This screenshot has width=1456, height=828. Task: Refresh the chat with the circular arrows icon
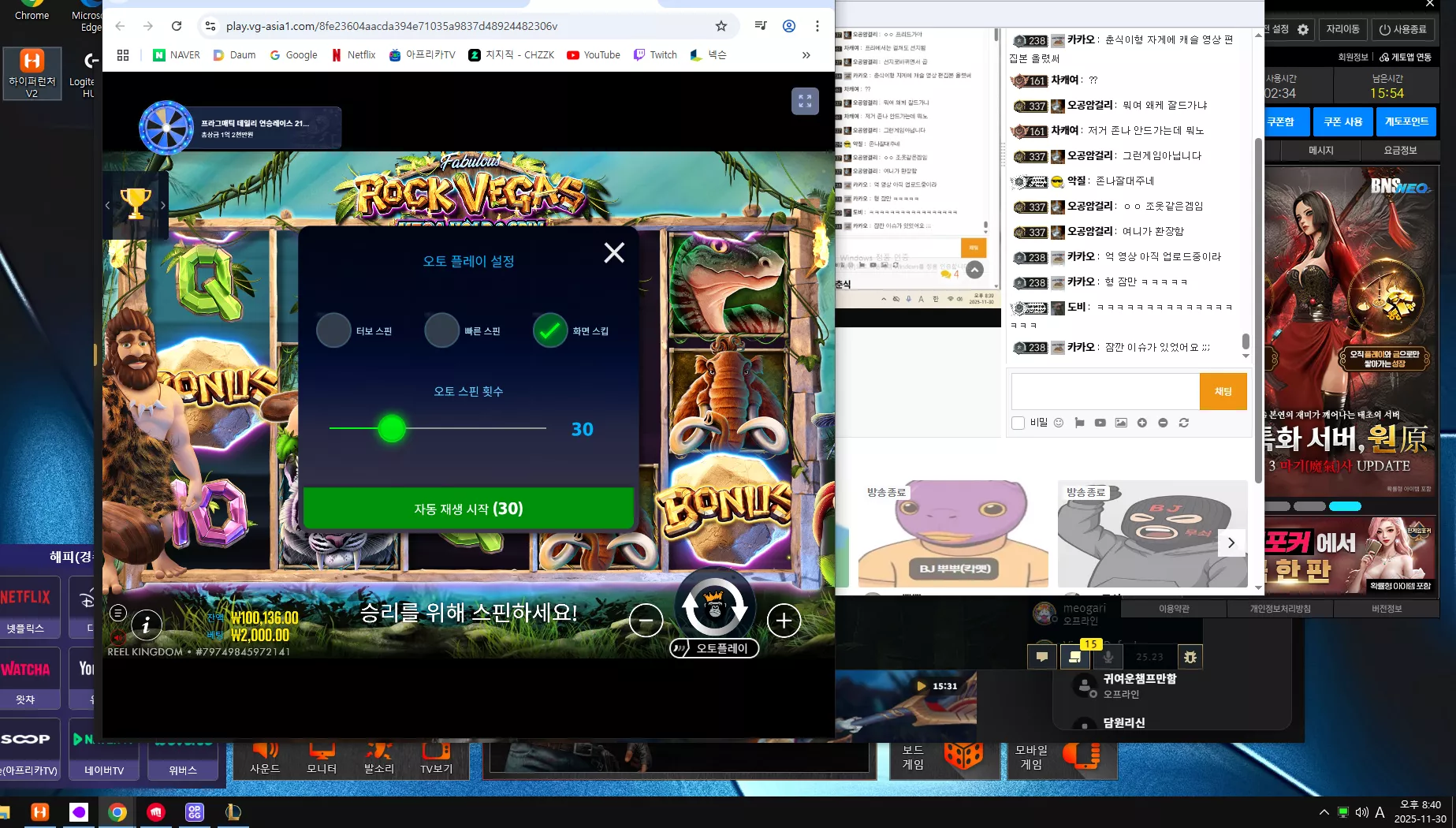(x=1183, y=423)
